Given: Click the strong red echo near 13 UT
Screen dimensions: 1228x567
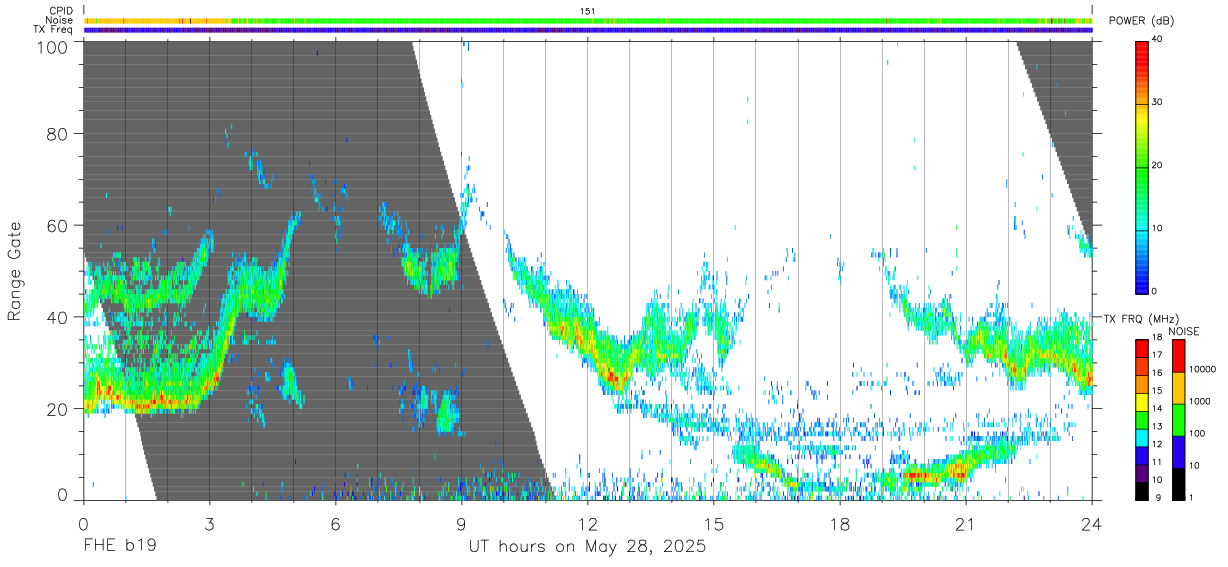Looking at the screenshot, I should click(x=616, y=380).
